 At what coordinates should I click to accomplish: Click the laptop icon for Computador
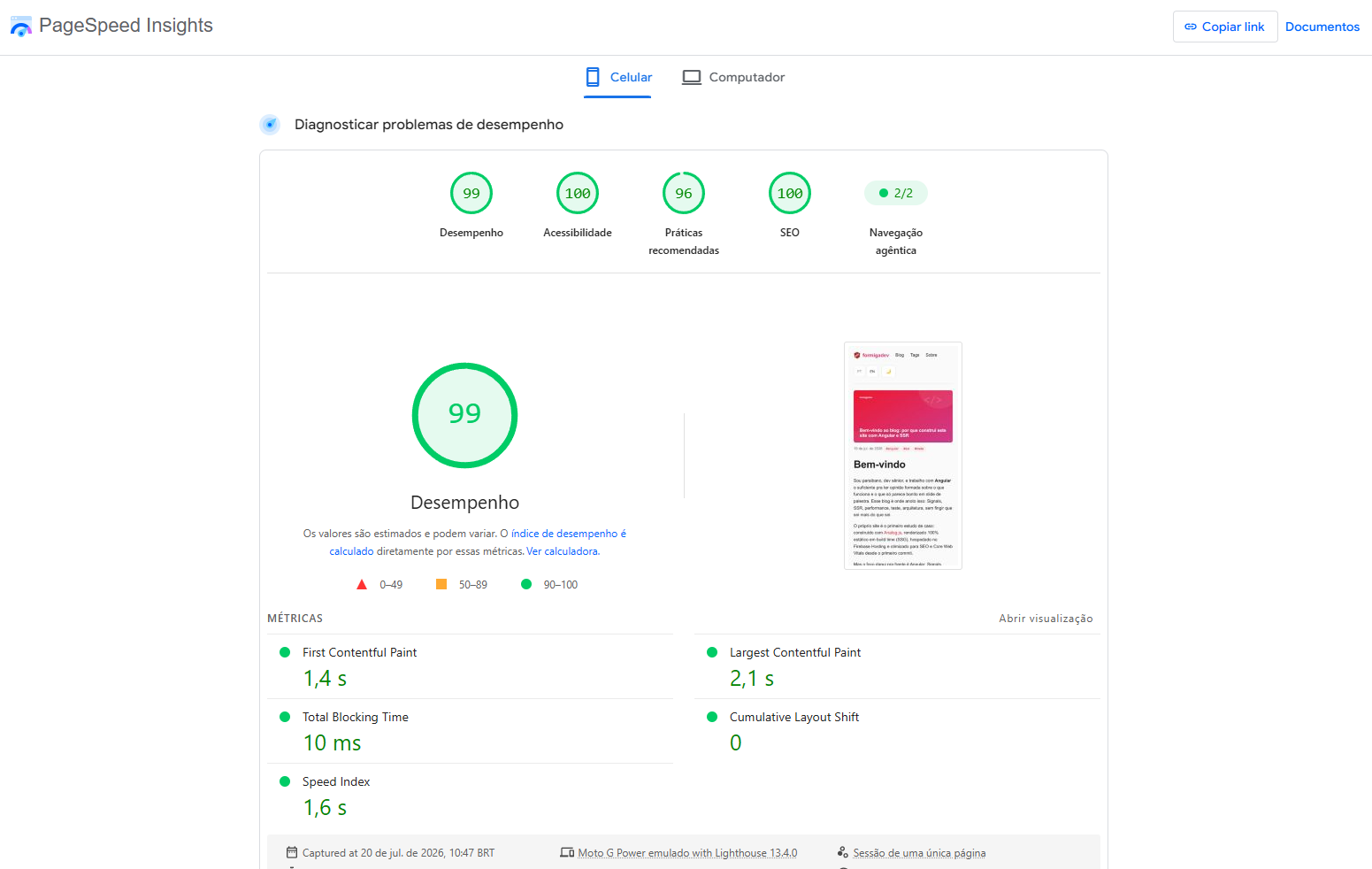coord(692,77)
